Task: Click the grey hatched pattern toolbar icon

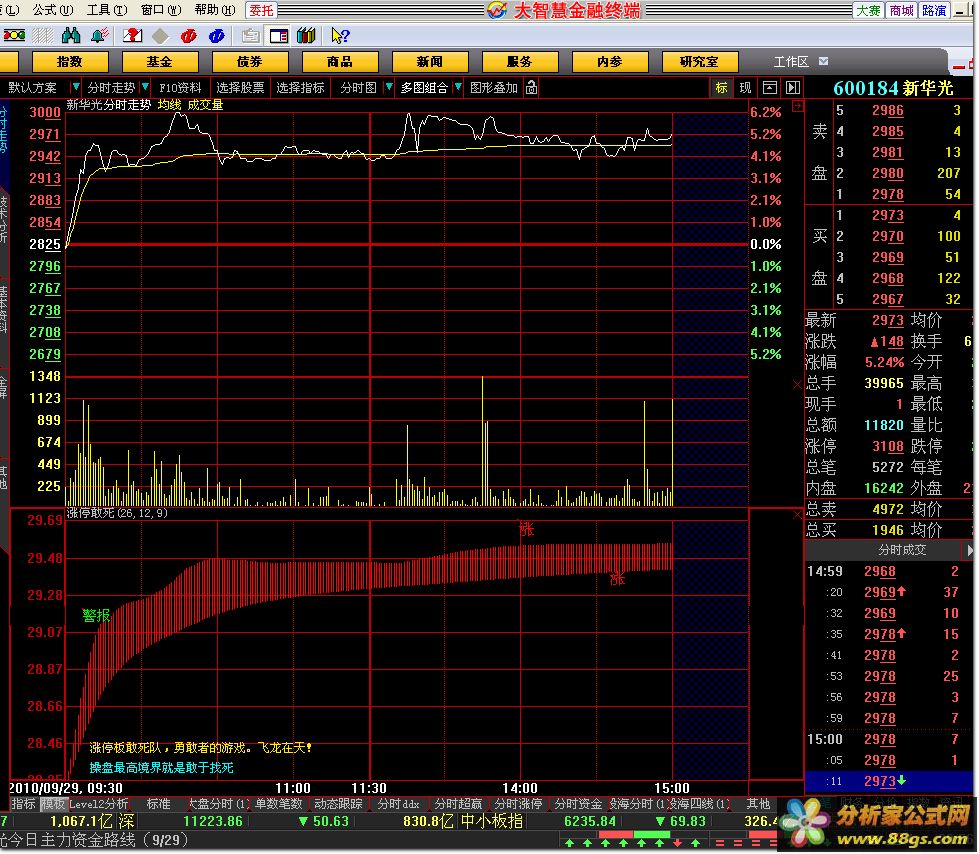Action: coord(42,36)
